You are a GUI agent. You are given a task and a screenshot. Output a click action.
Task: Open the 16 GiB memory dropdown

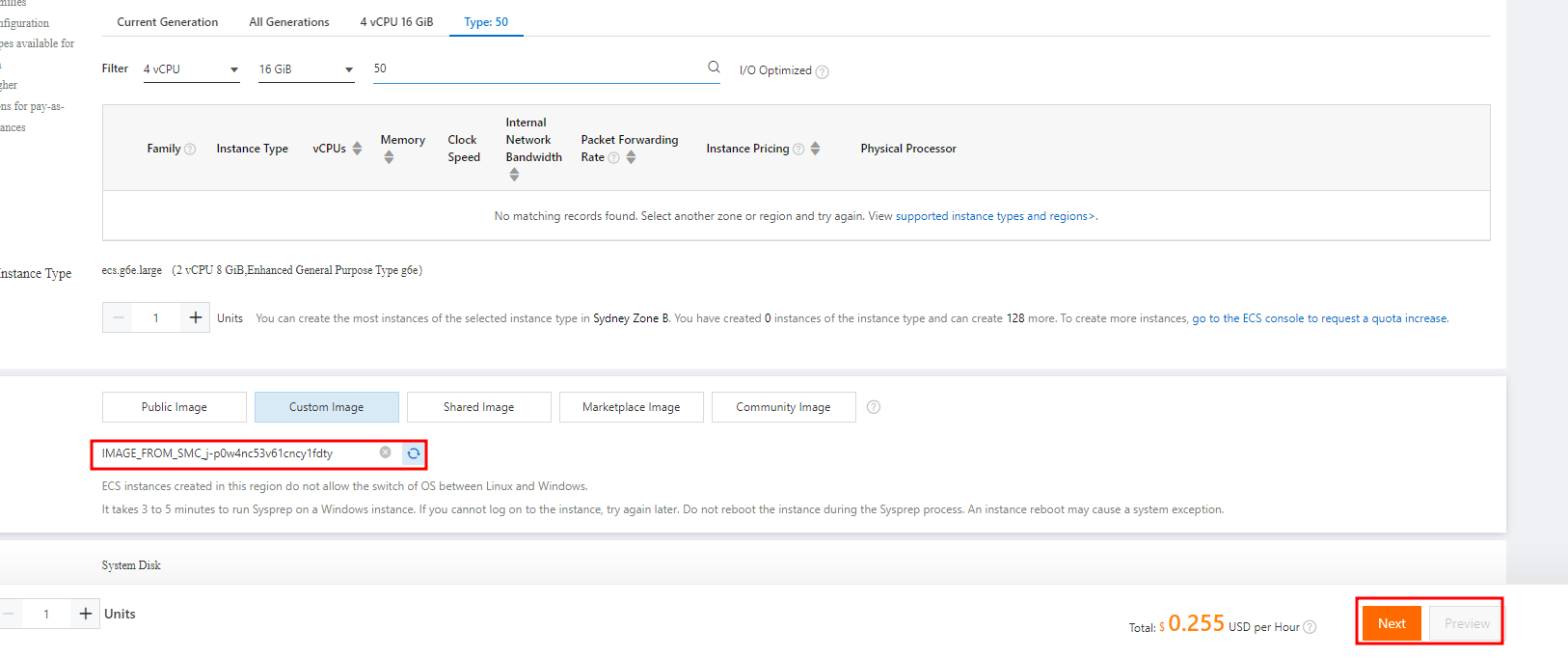306,69
